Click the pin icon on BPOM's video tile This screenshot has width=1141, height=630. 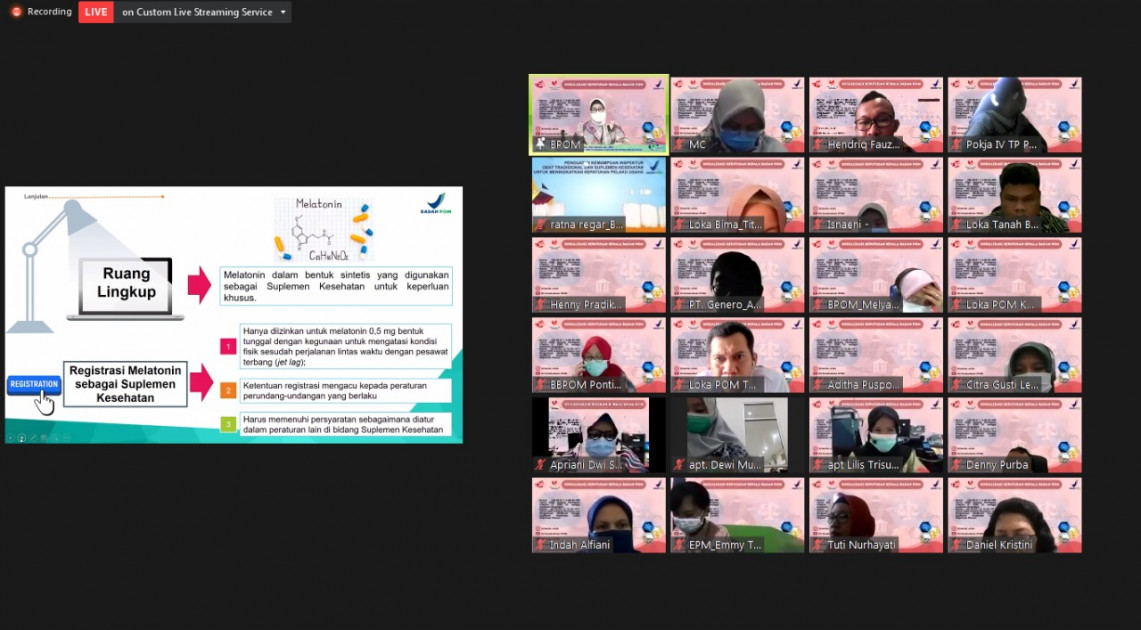point(541,145)
